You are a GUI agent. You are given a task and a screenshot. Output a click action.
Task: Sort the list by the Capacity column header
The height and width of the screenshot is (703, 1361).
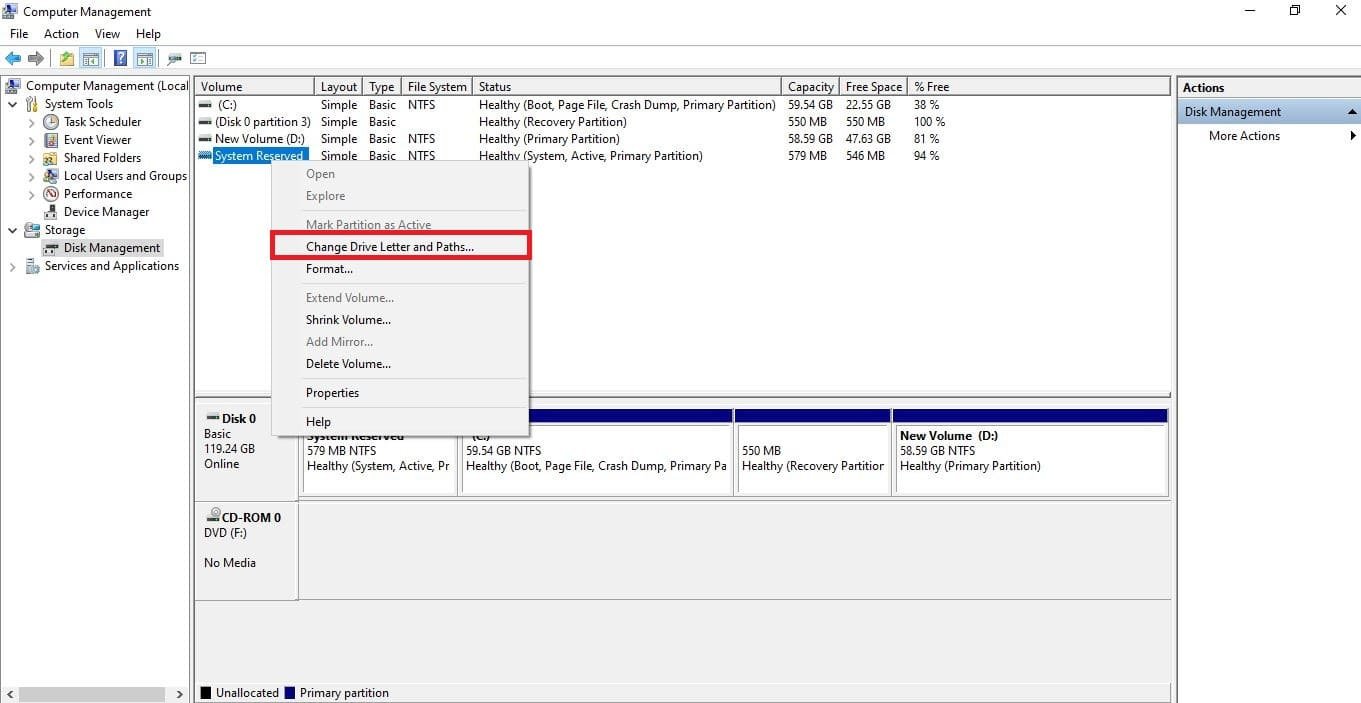click(810, 87)
